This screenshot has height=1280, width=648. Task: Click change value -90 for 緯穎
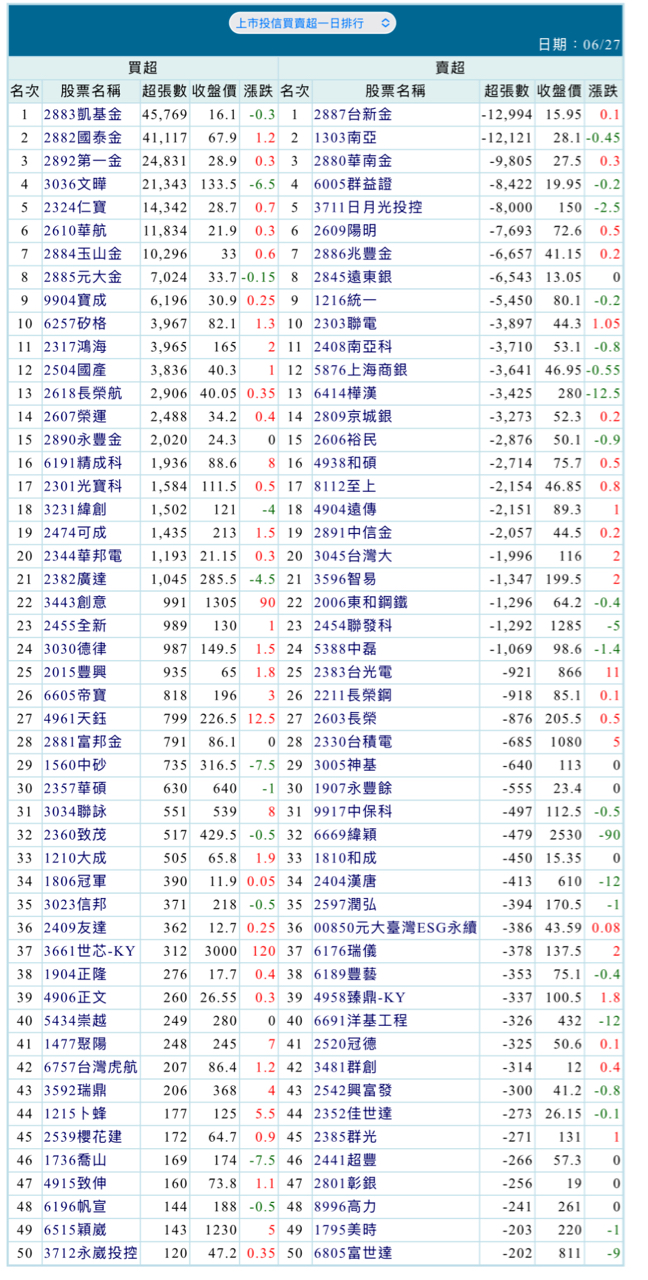608,834
